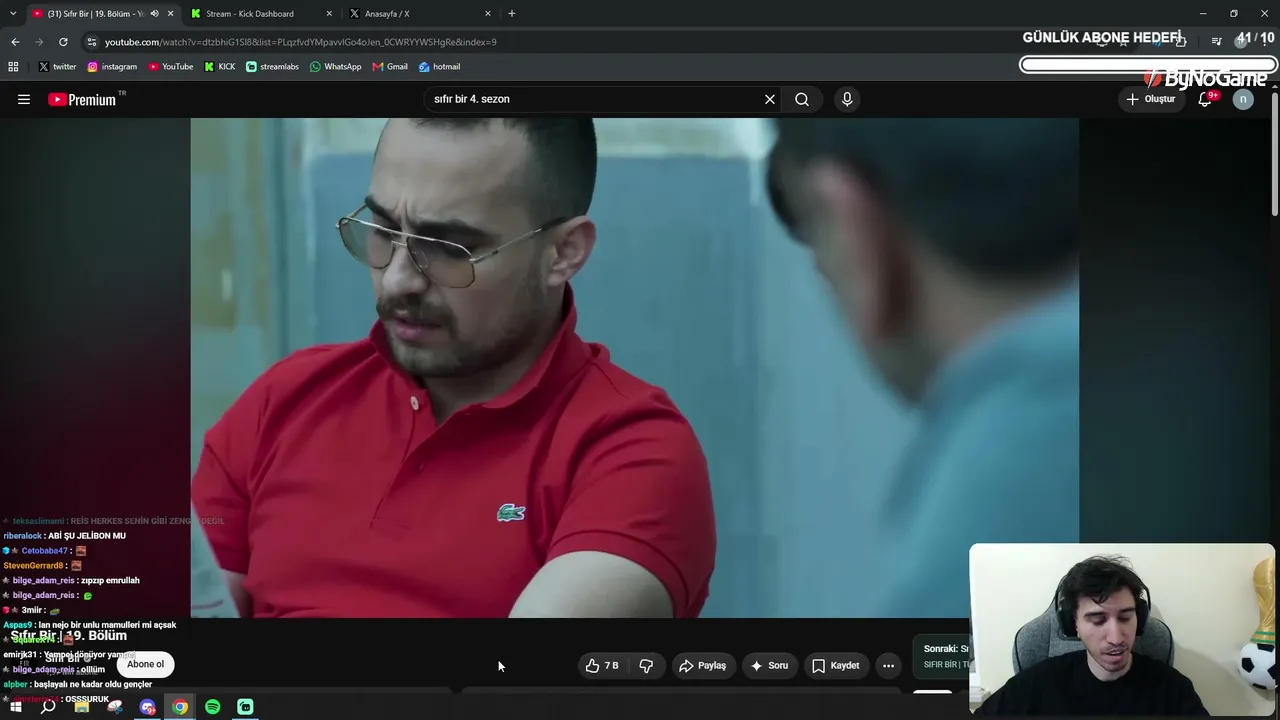The width and height of the screenshot is (1280, 720).
Task: Open the twitter bookmark
Action: (57, 67)
